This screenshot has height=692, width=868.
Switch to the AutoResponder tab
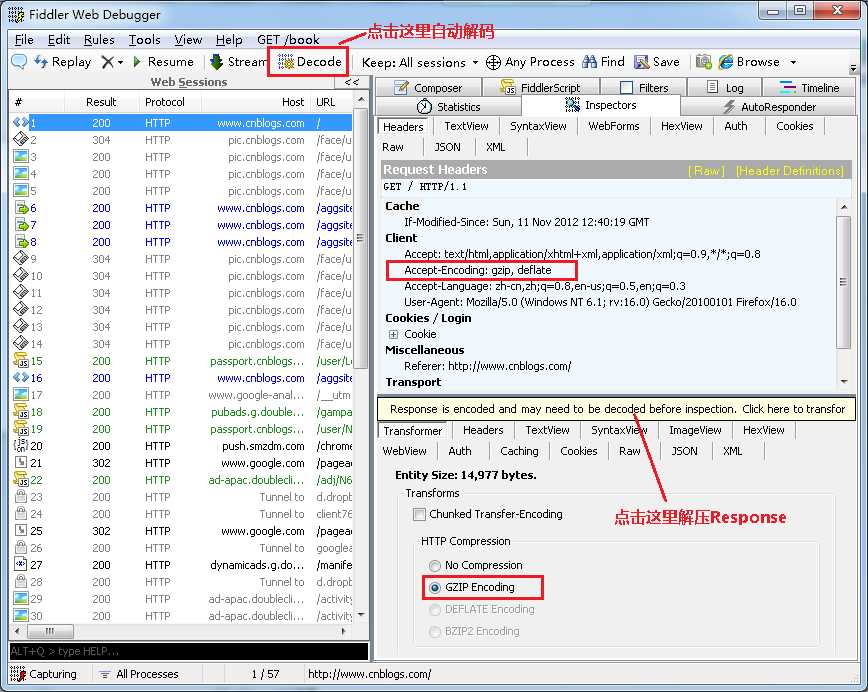click(769, 107)
